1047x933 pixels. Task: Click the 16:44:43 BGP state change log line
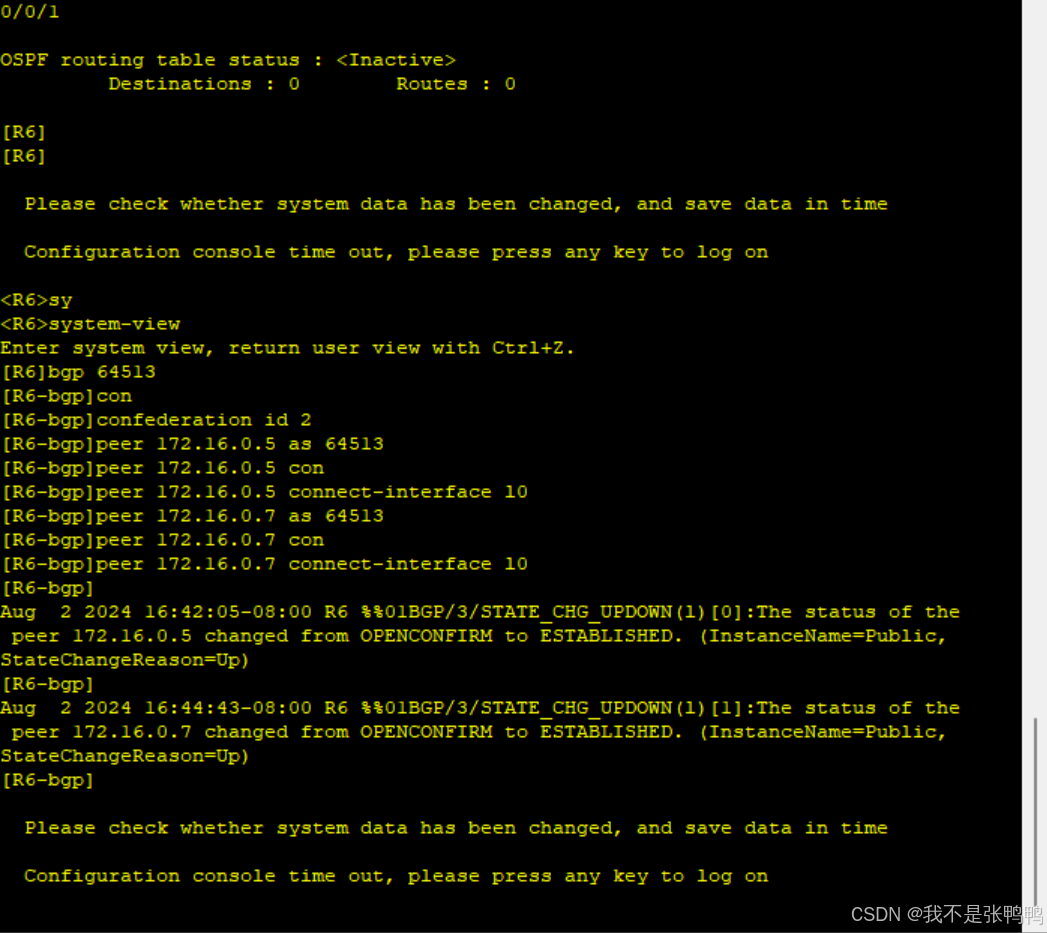(480, 732)
